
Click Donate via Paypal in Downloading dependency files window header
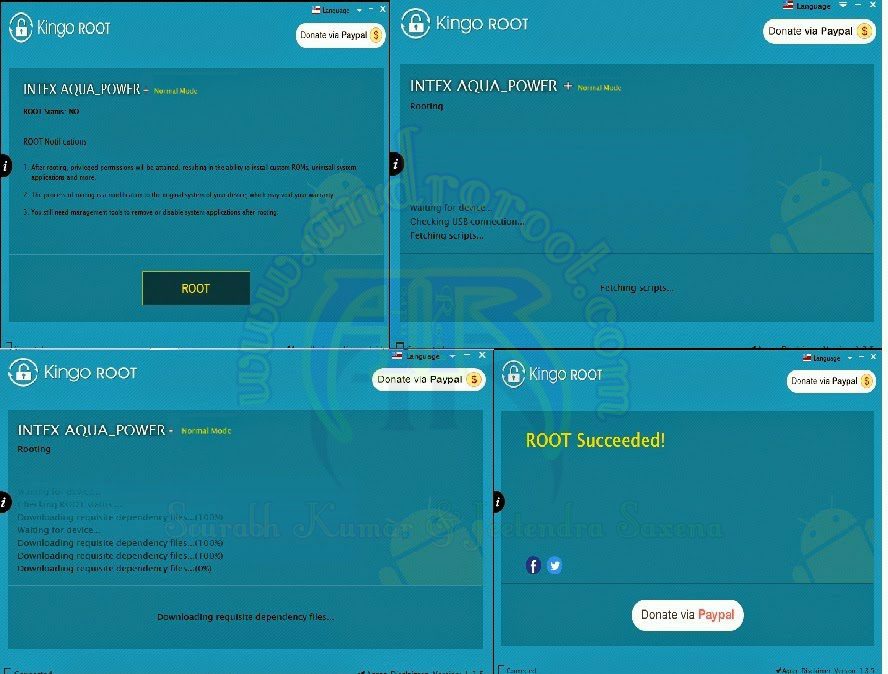click(x=428, y=379)
